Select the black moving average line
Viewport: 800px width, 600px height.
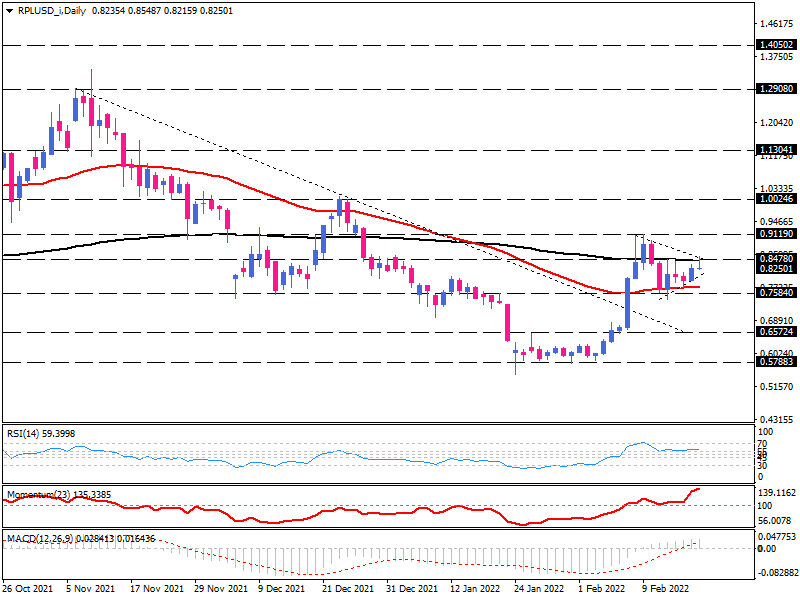200,236
